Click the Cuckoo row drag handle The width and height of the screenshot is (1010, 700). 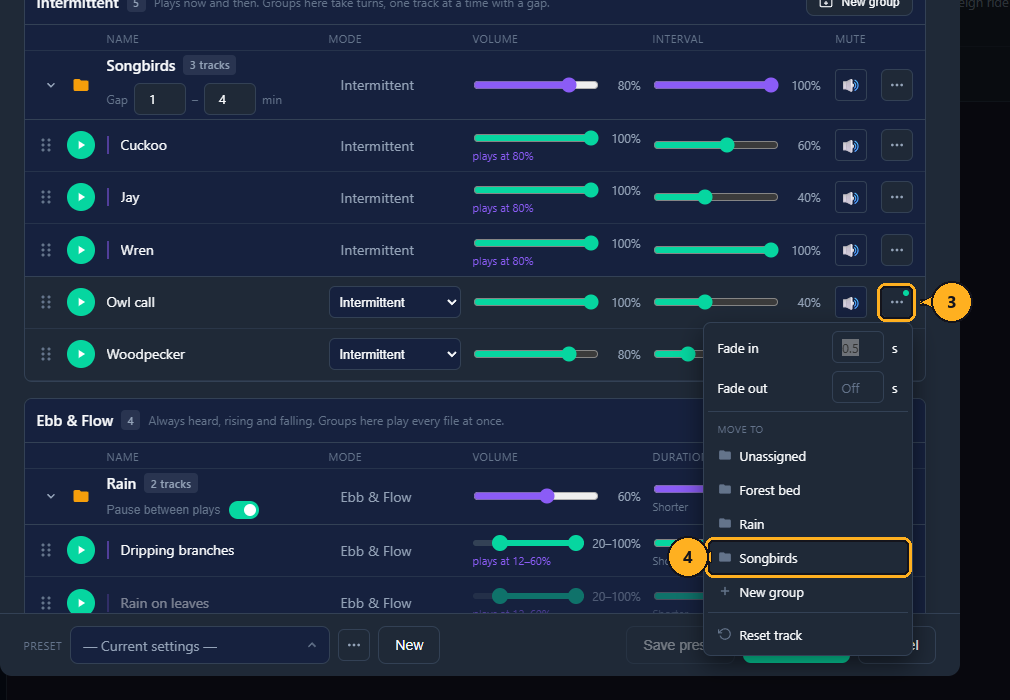46,145
